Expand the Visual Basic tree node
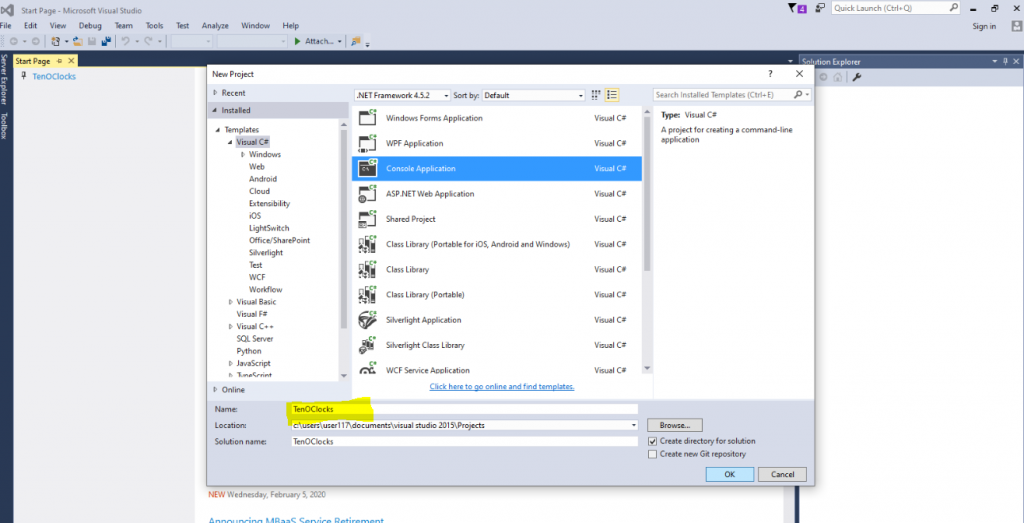Image resolution: width=1024 pixels, height=523 pixels. coord(231,302)
